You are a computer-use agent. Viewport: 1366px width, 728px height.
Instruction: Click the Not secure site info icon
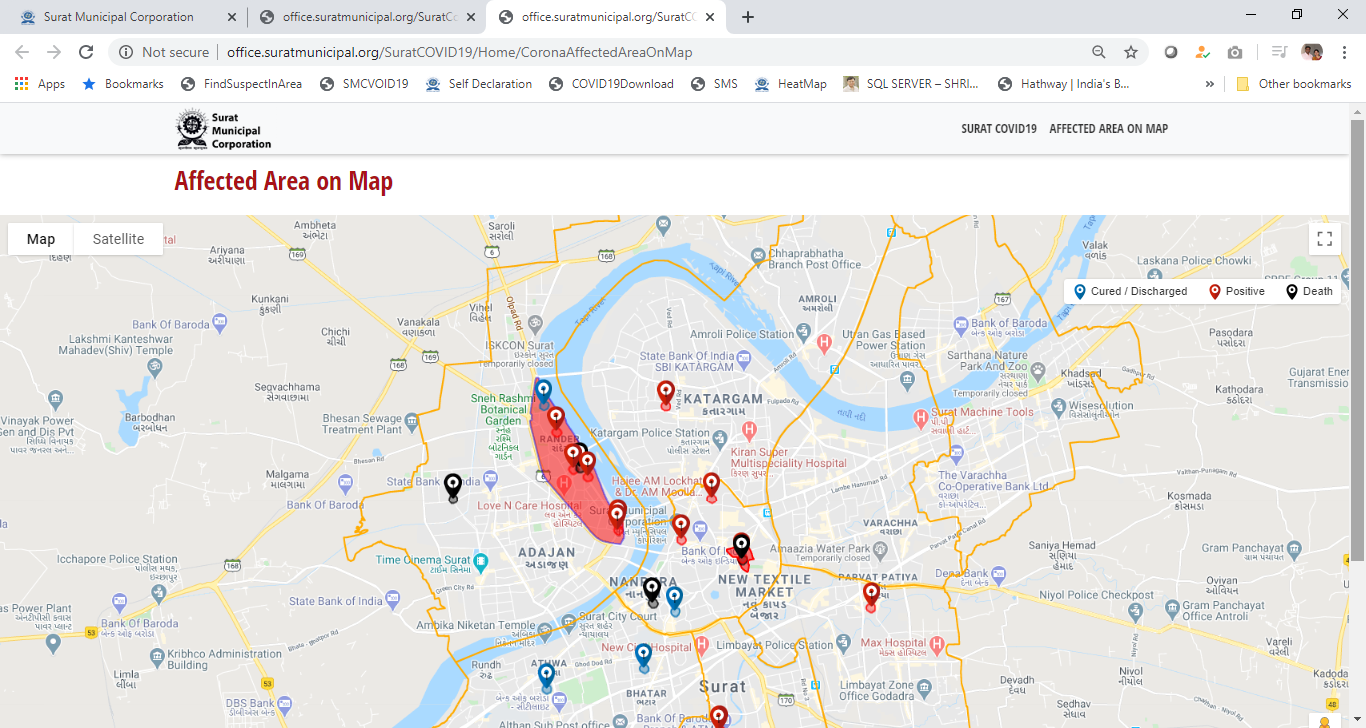pos(127,52)
